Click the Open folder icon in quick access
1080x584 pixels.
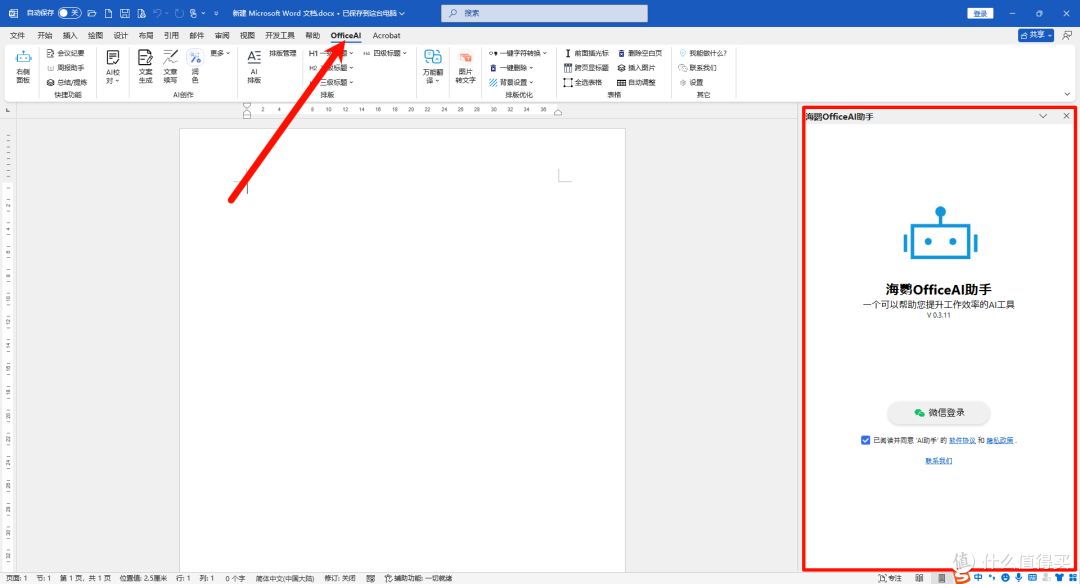(92, 13)
